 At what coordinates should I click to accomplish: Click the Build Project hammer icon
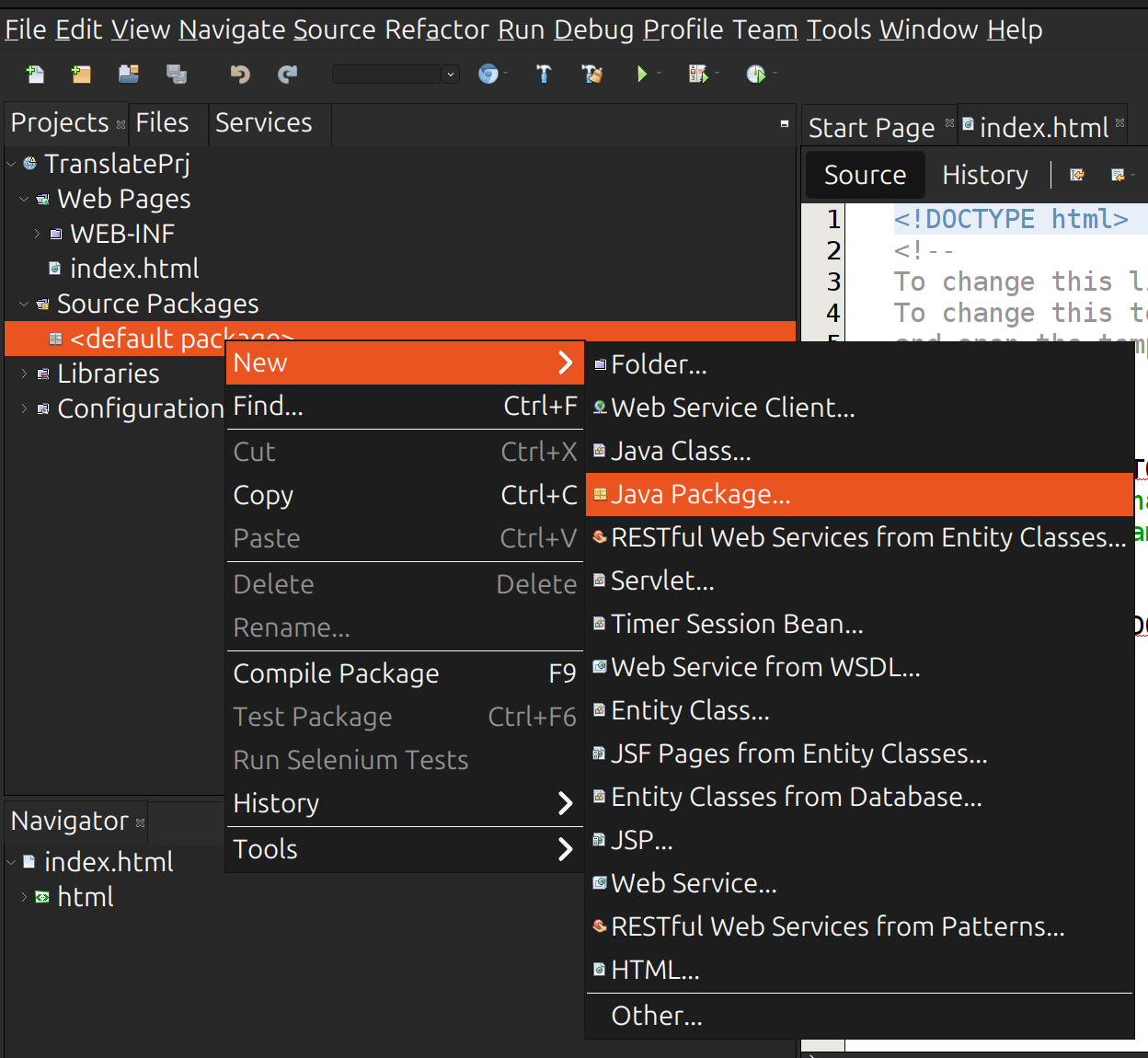(x=544, y=75)
